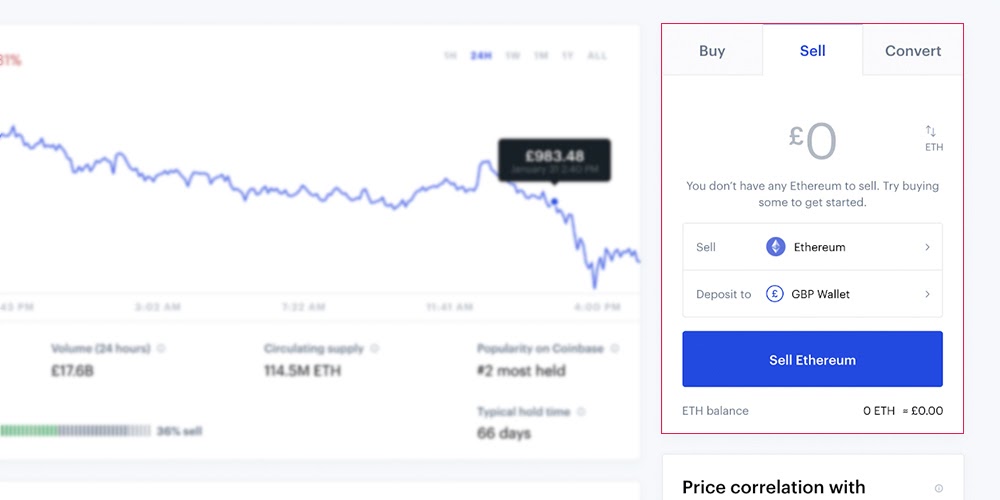1000x500 pixels.
Task: Select the 24H chart range
Action: point(481,56)
